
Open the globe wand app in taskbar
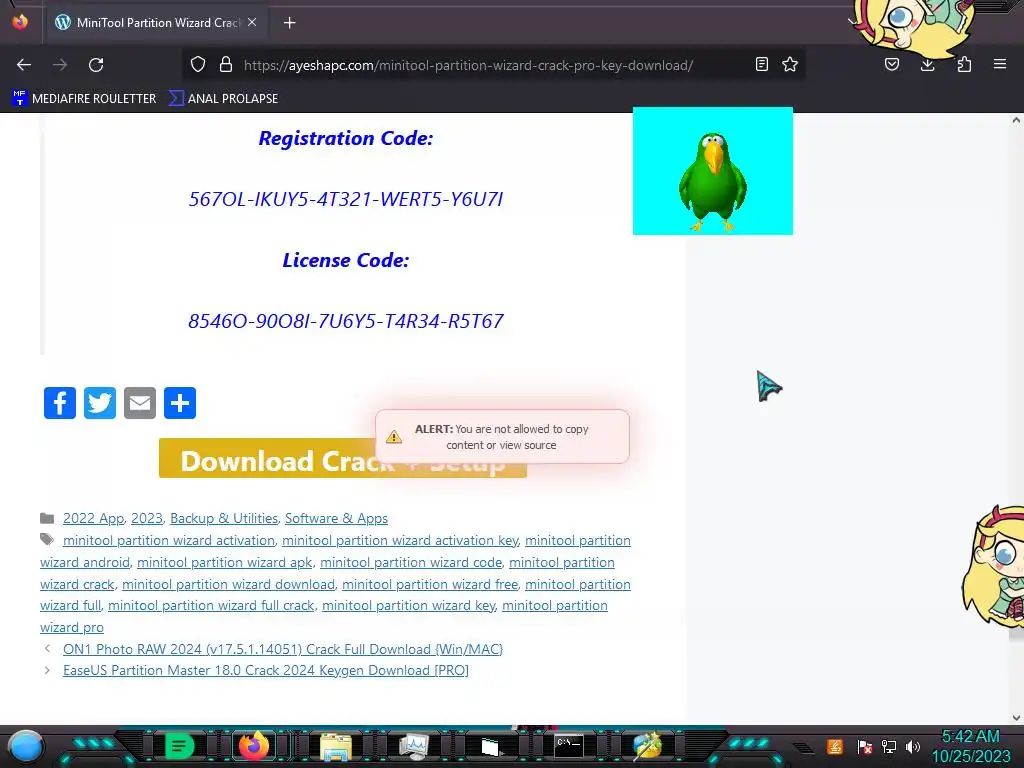click(647, 746)
